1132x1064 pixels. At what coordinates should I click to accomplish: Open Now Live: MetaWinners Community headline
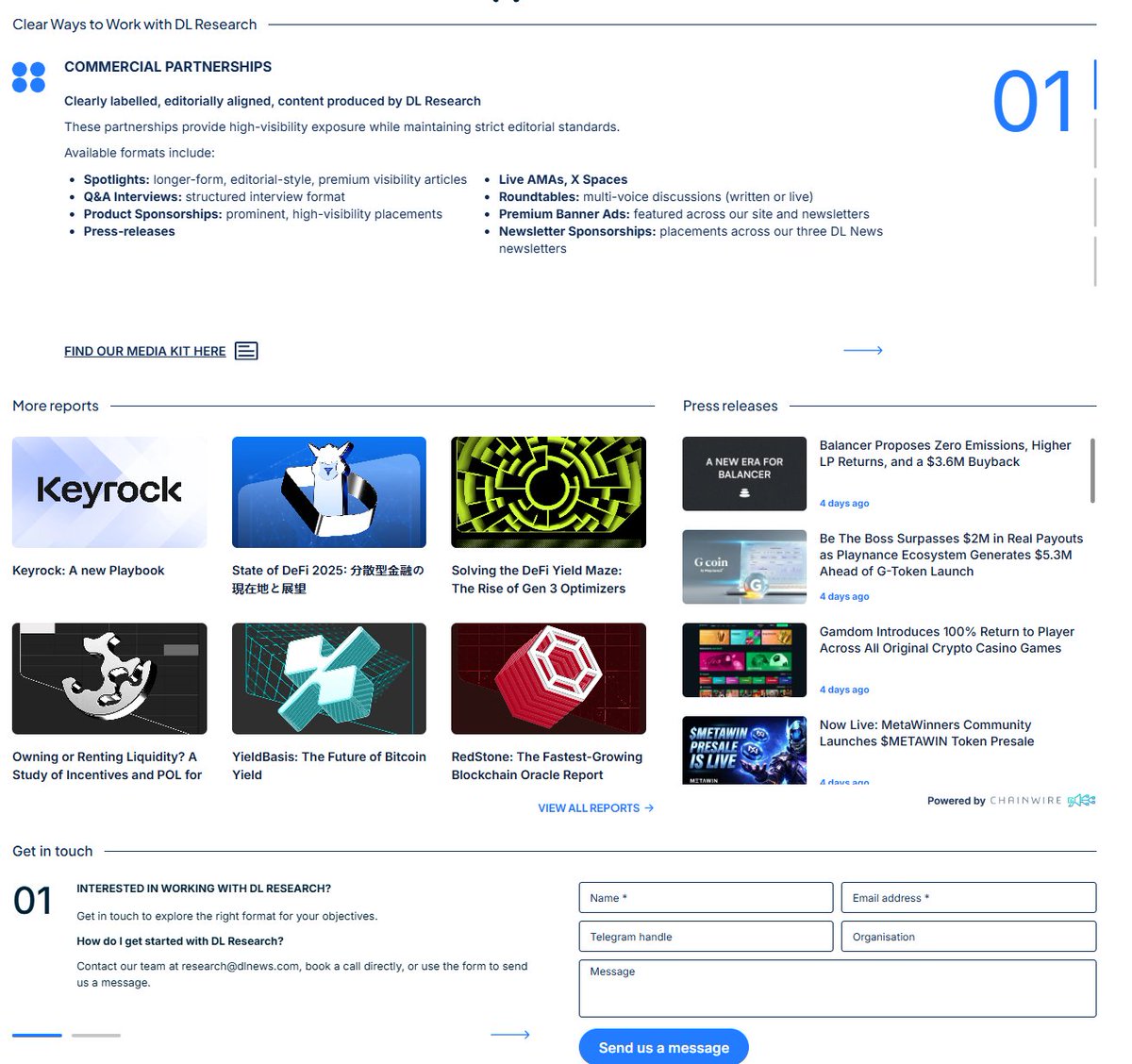[926, 733]
